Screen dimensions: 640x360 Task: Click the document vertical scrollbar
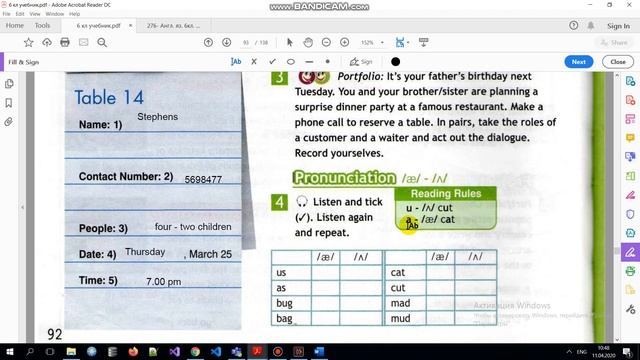click(x=617, y=207)
